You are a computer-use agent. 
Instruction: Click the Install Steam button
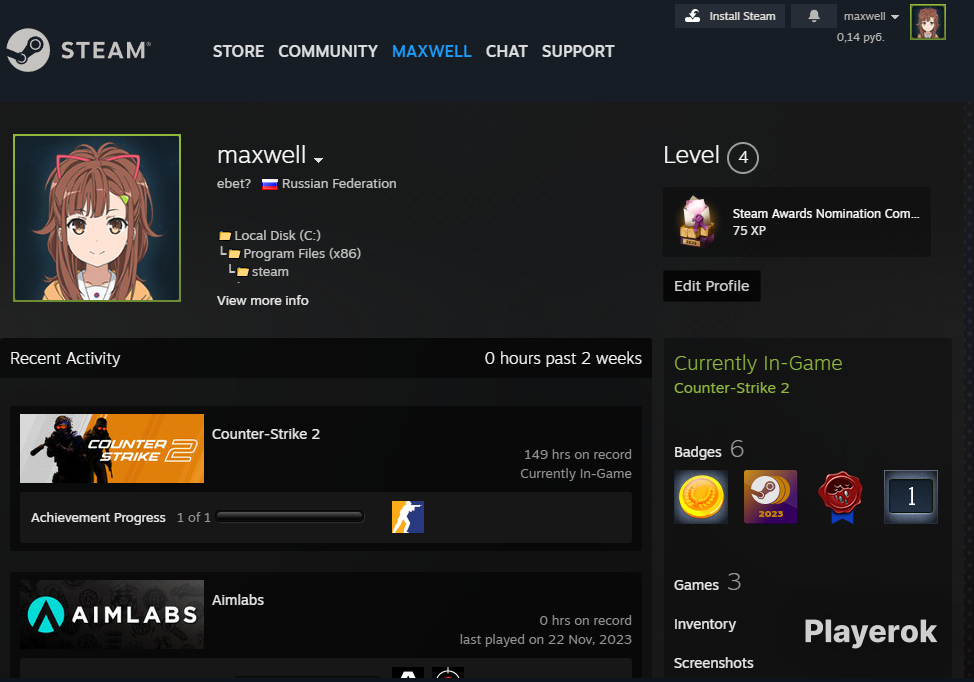coord(730,16)
